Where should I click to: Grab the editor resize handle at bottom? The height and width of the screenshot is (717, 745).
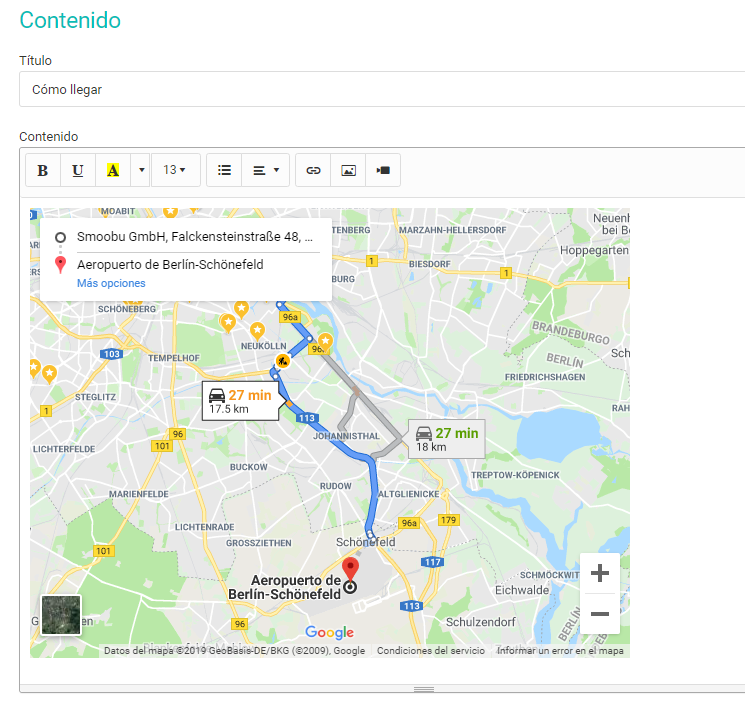pyautogui.click(x=423, y=689)
